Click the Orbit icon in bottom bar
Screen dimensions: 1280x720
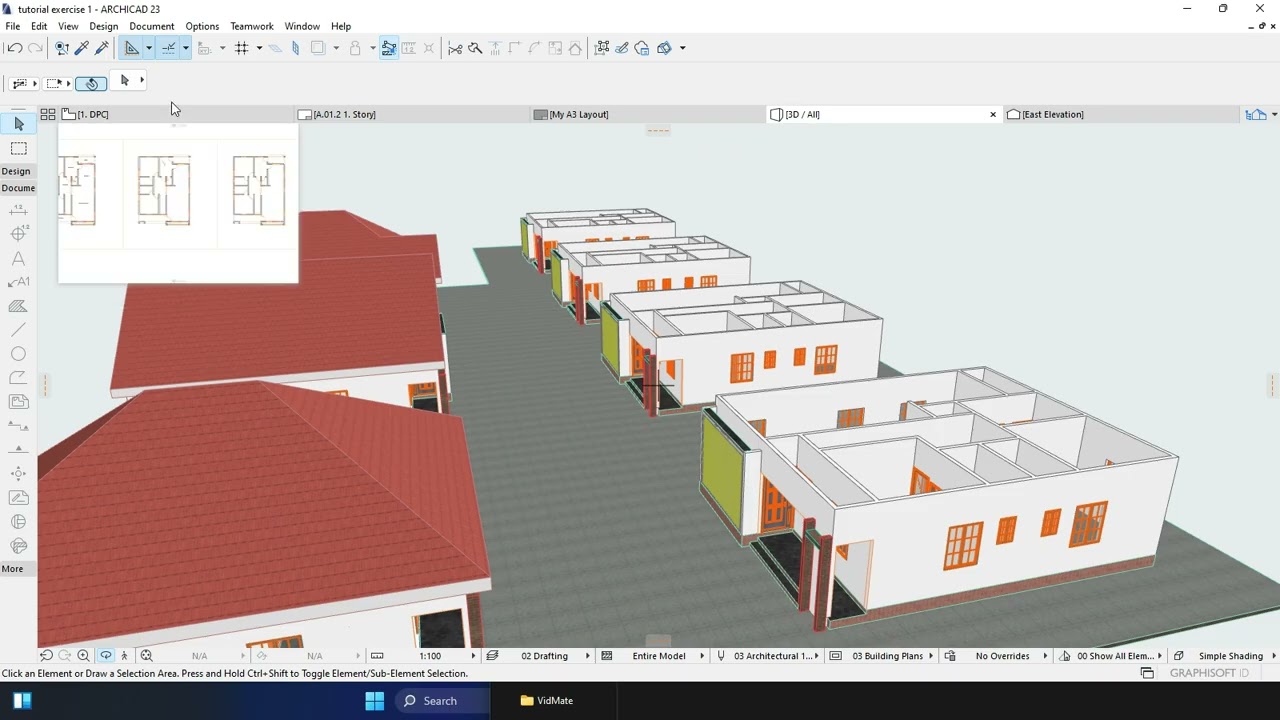(x=106, y=656)
